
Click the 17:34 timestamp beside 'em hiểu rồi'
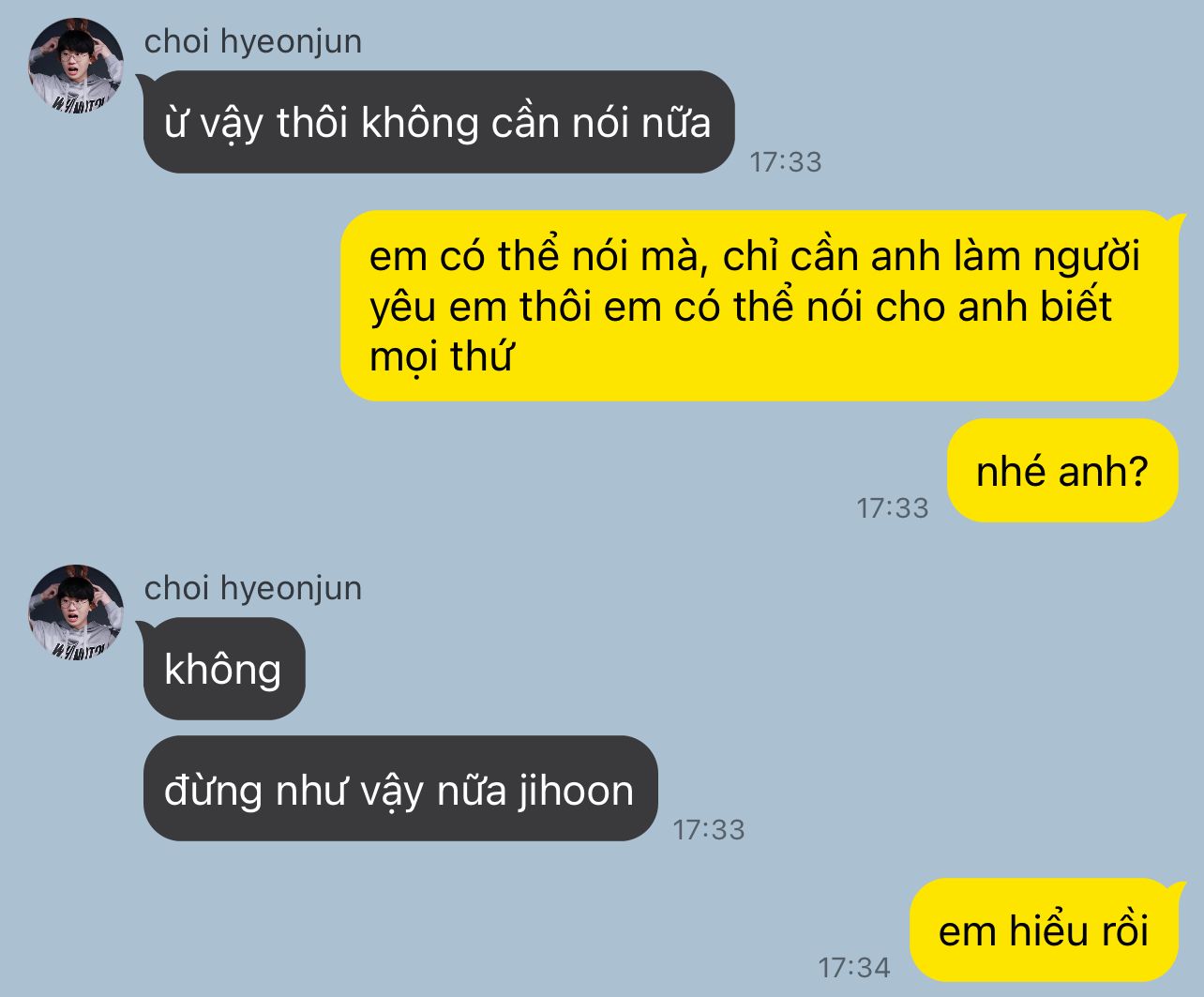coord(854,967)
